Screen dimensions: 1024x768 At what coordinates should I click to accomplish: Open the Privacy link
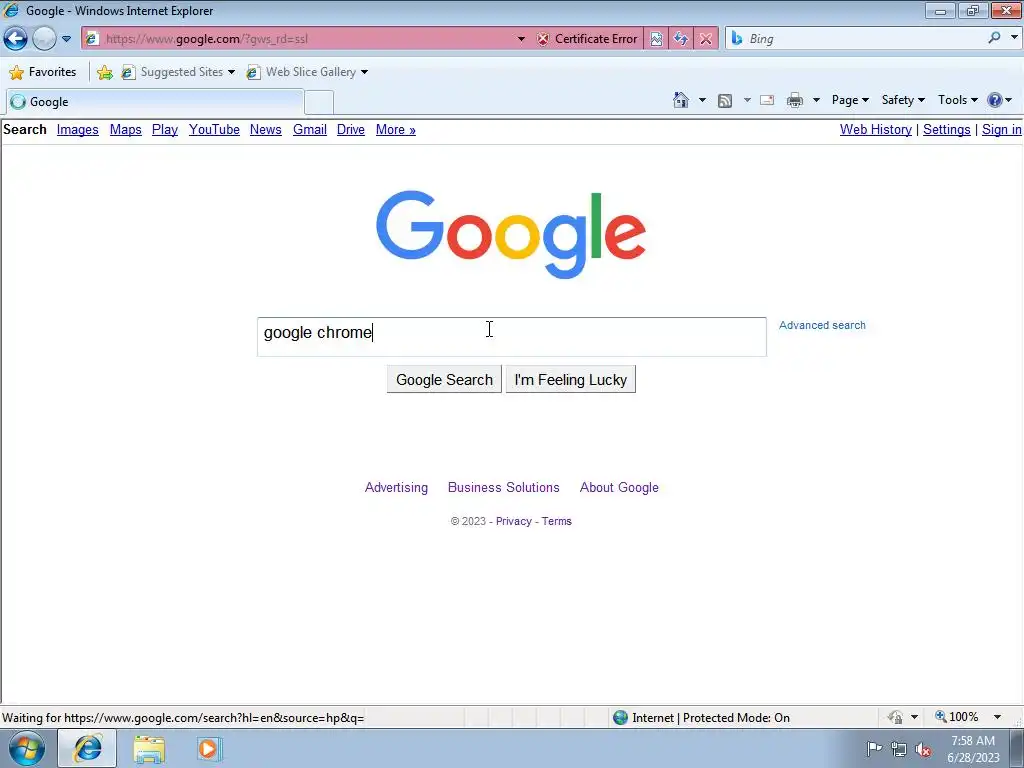(x=514, y=521)
